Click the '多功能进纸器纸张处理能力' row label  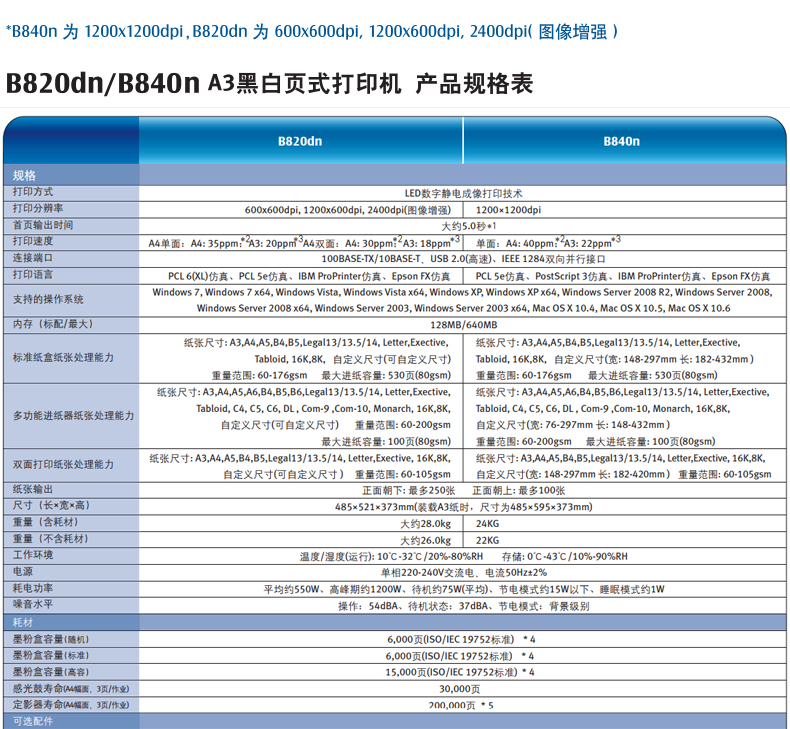(73, 416)
